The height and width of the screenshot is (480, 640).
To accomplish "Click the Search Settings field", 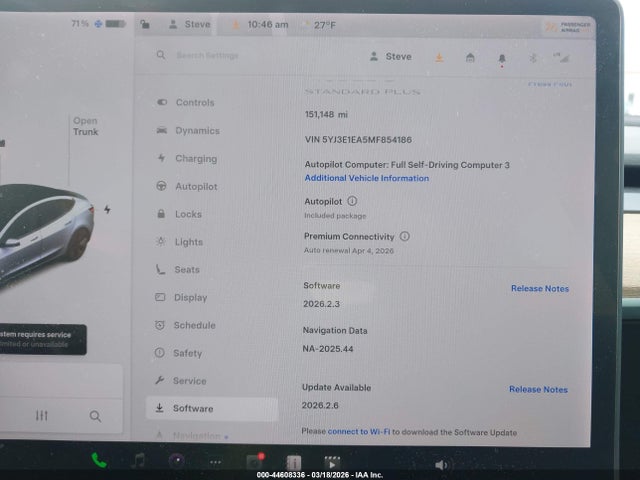I will [207, 56].
